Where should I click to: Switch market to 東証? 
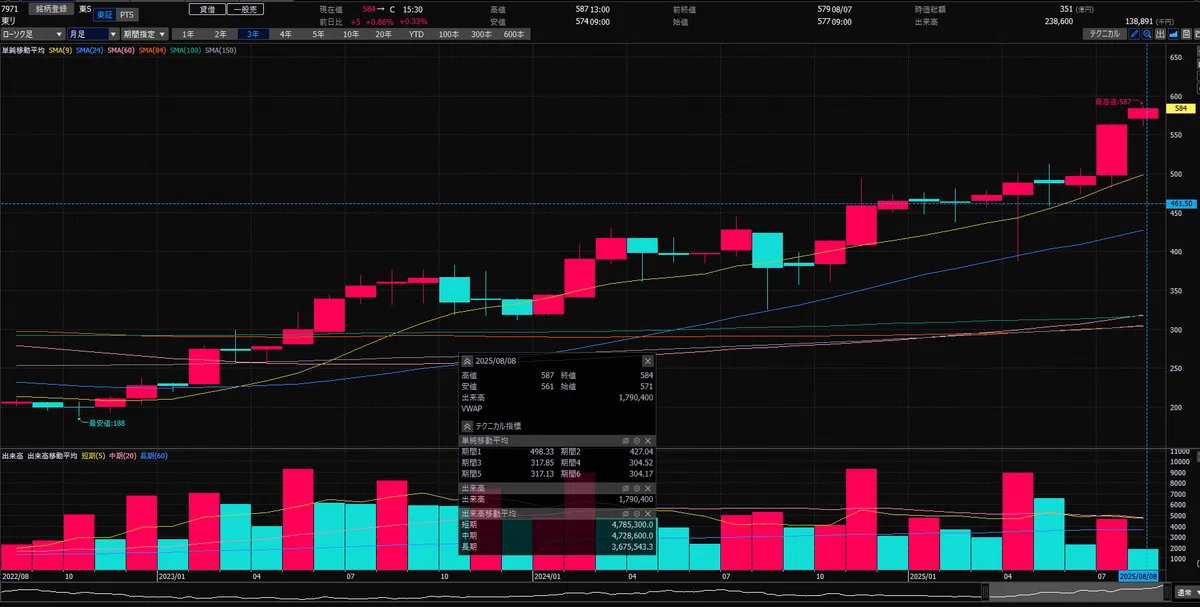[x=104, y=15]
